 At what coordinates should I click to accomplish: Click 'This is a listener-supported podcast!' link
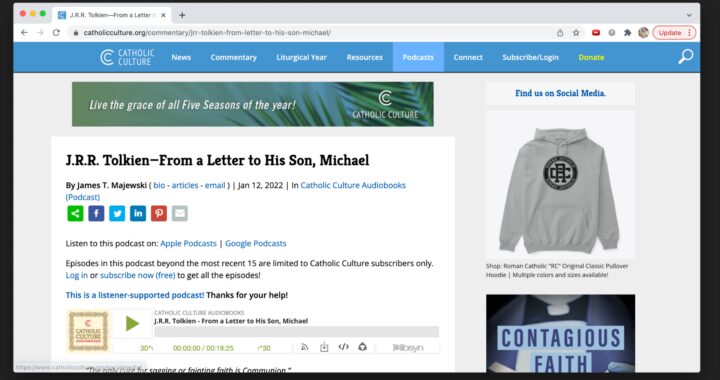(x=135, y=295)
